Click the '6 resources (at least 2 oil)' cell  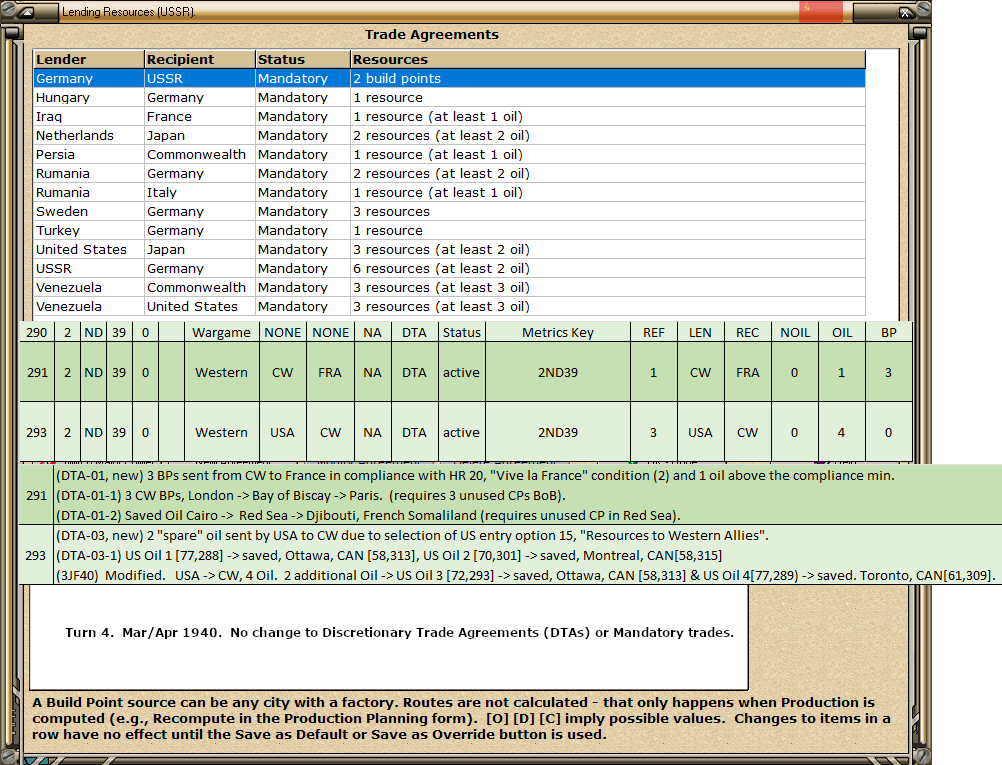(x=608, y=268)
